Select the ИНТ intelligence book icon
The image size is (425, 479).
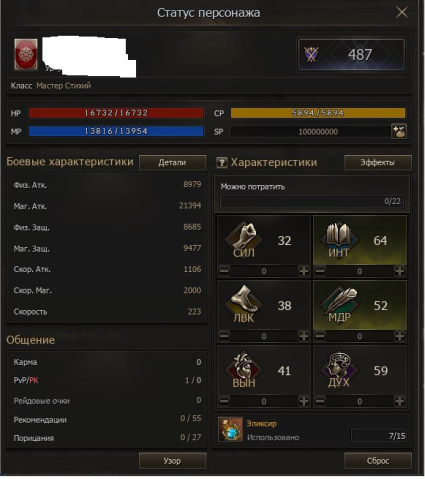click(x=339, y=240)
